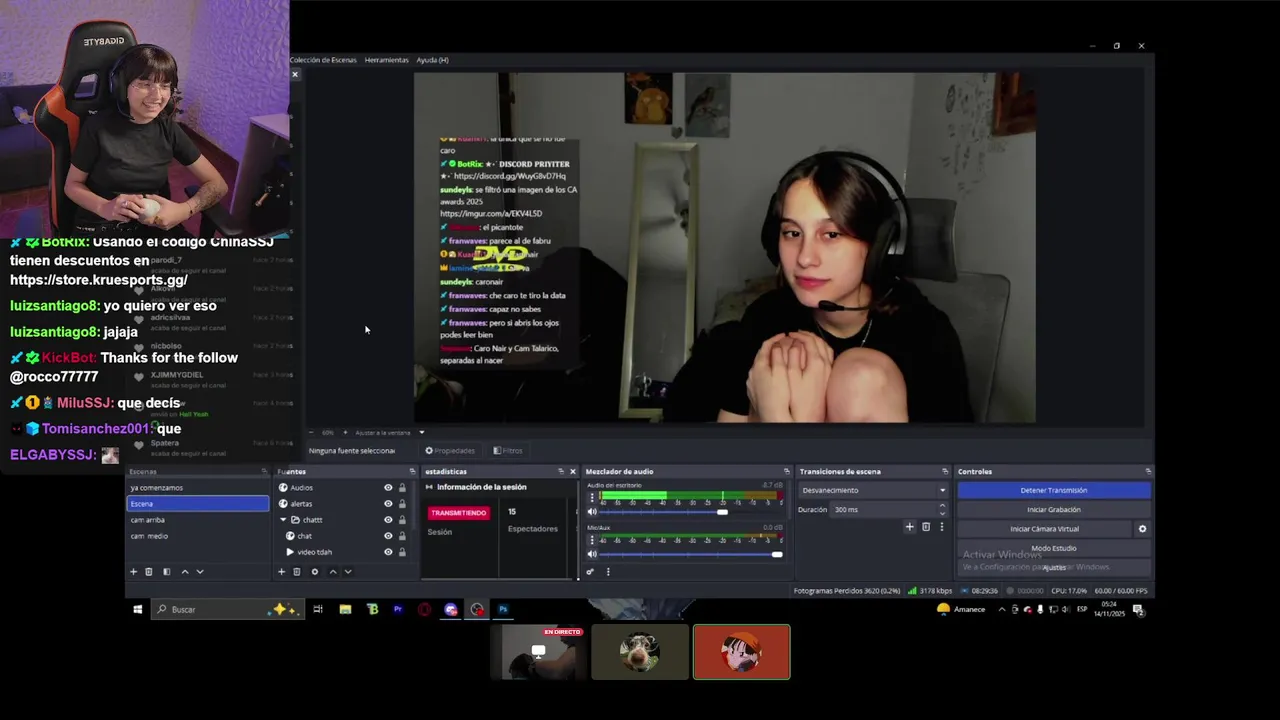Remove source using Fuentes trash icon
The image size is (1280, 720).
297,572
